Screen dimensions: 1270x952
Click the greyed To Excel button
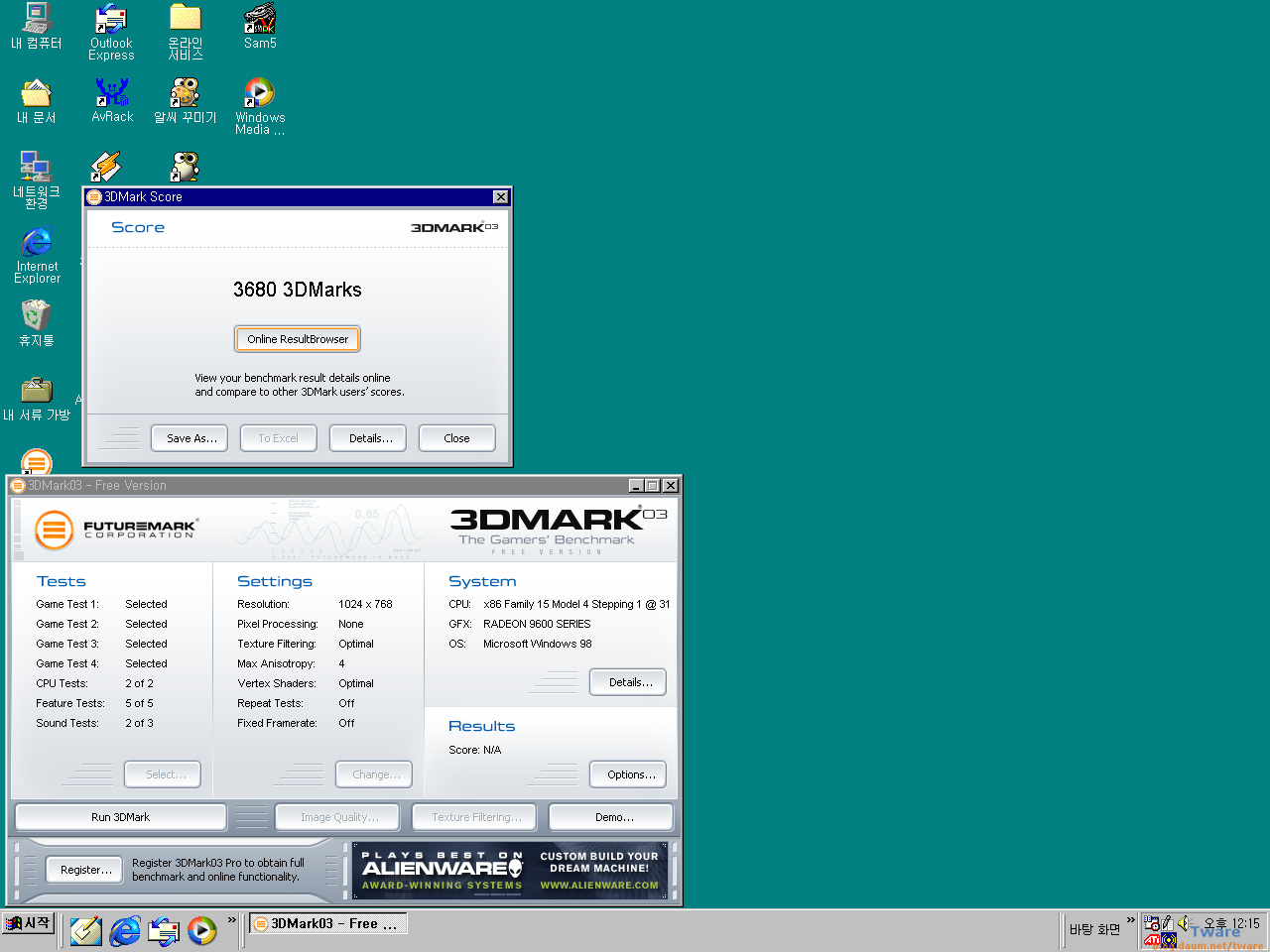coord(278,438)
